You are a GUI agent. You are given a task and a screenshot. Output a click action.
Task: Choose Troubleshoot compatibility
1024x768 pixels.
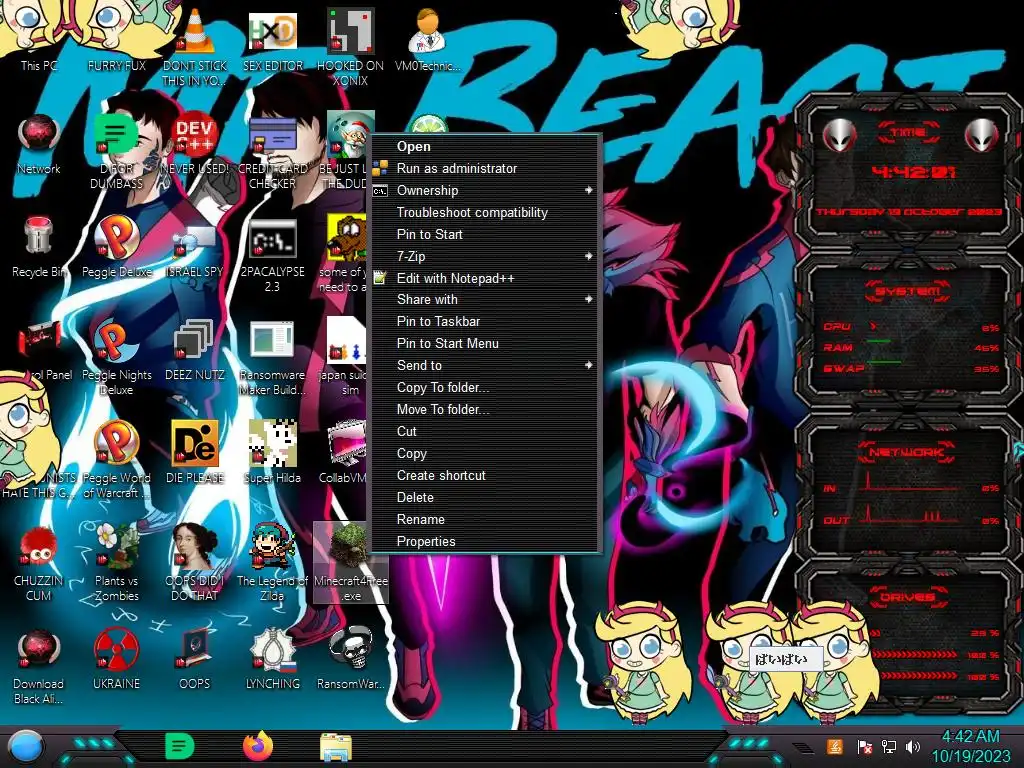click(486, 213)
